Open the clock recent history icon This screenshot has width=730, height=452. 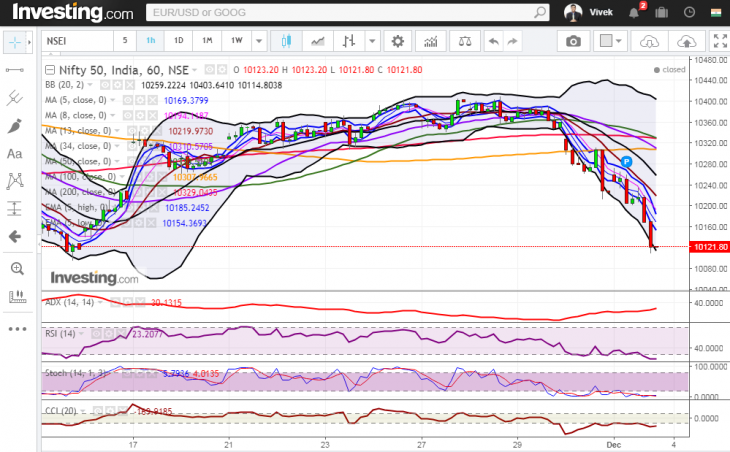coord(689,12)
